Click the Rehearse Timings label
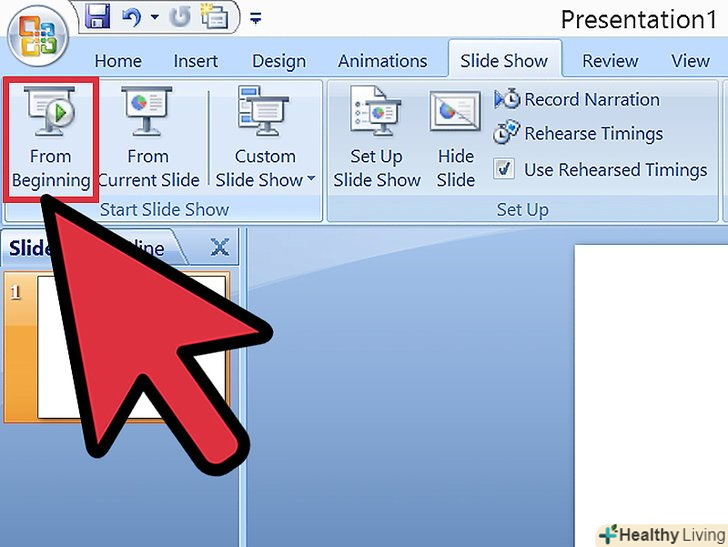This screenshot has width=728, height=547. point(594,134)
